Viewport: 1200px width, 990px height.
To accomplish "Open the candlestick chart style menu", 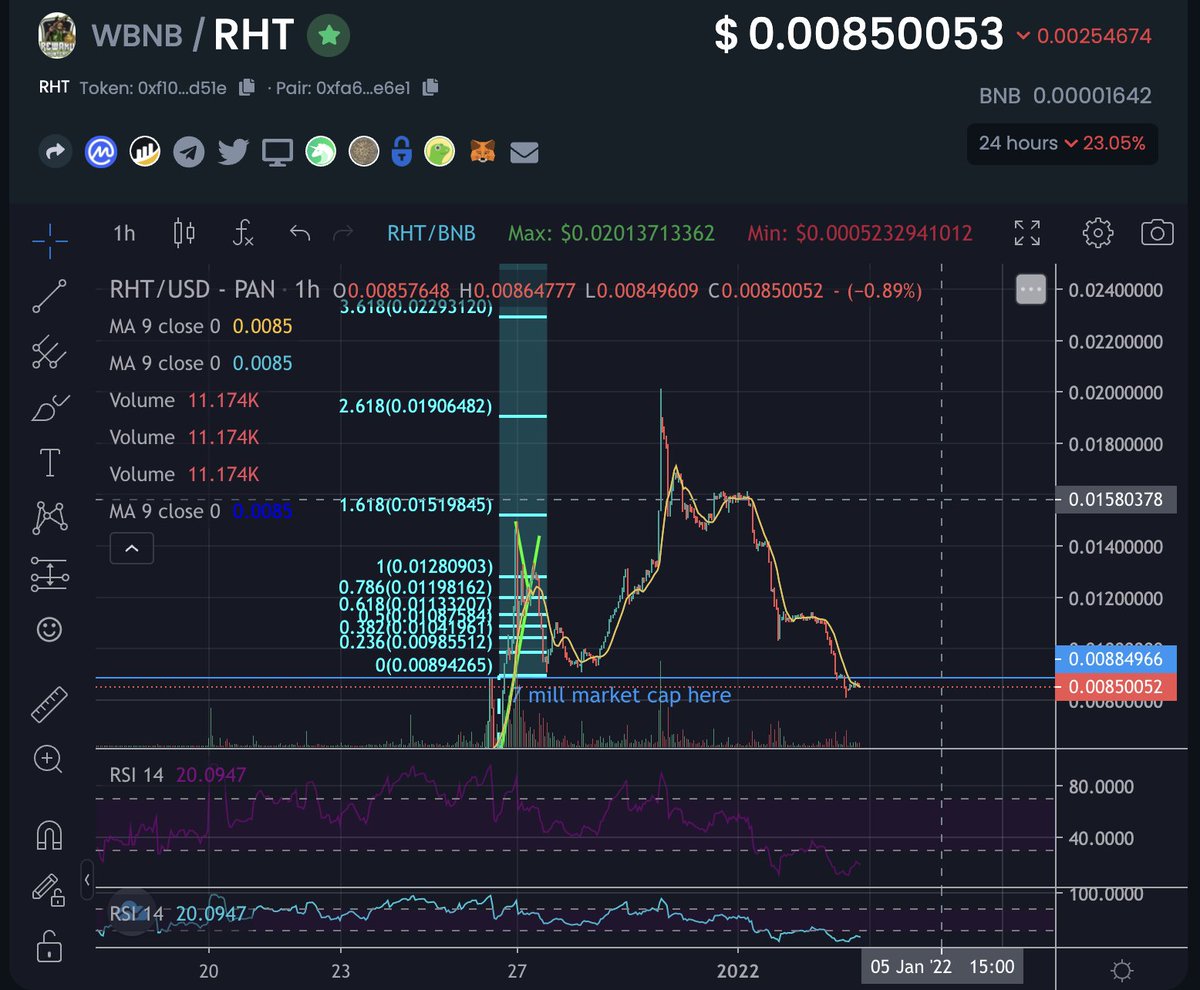I will pos(185,234).
